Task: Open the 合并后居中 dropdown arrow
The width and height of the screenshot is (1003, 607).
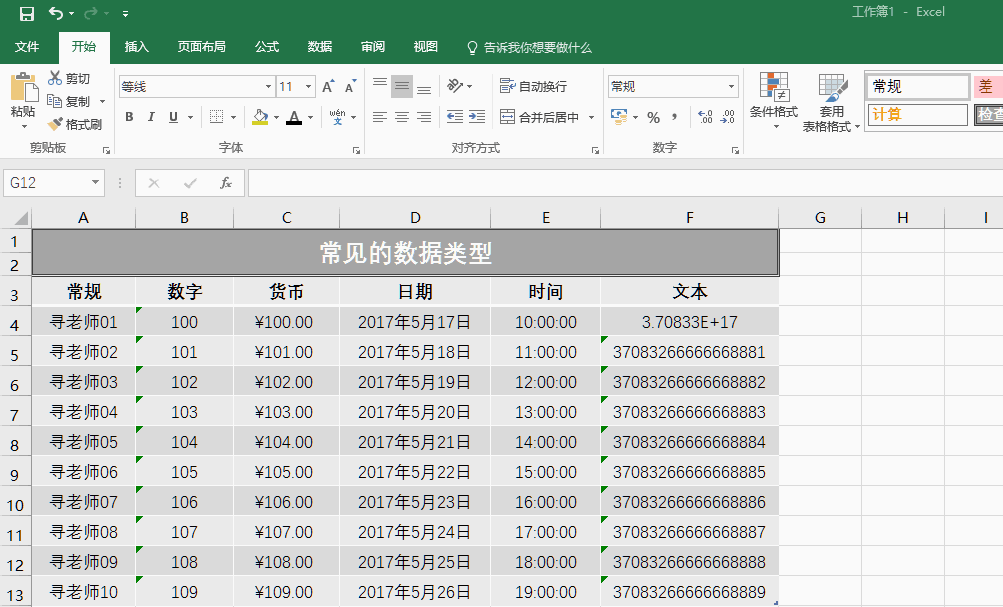Action: click(591, 117)
